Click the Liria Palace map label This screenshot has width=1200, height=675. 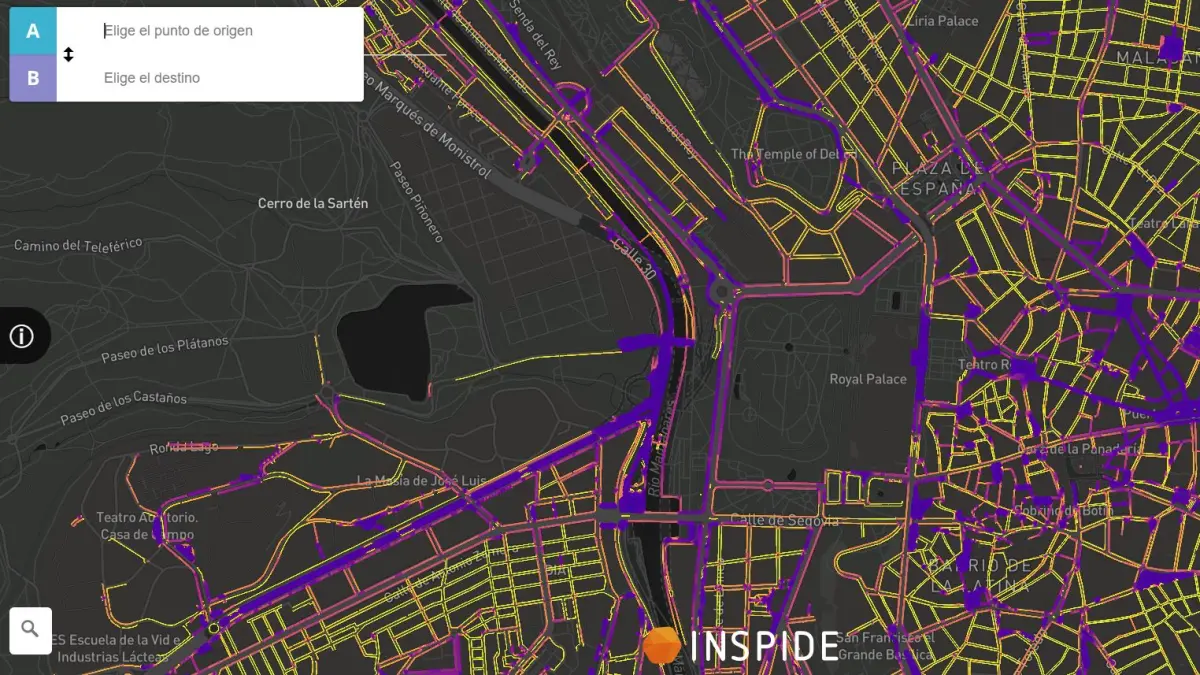coord(942,21)
